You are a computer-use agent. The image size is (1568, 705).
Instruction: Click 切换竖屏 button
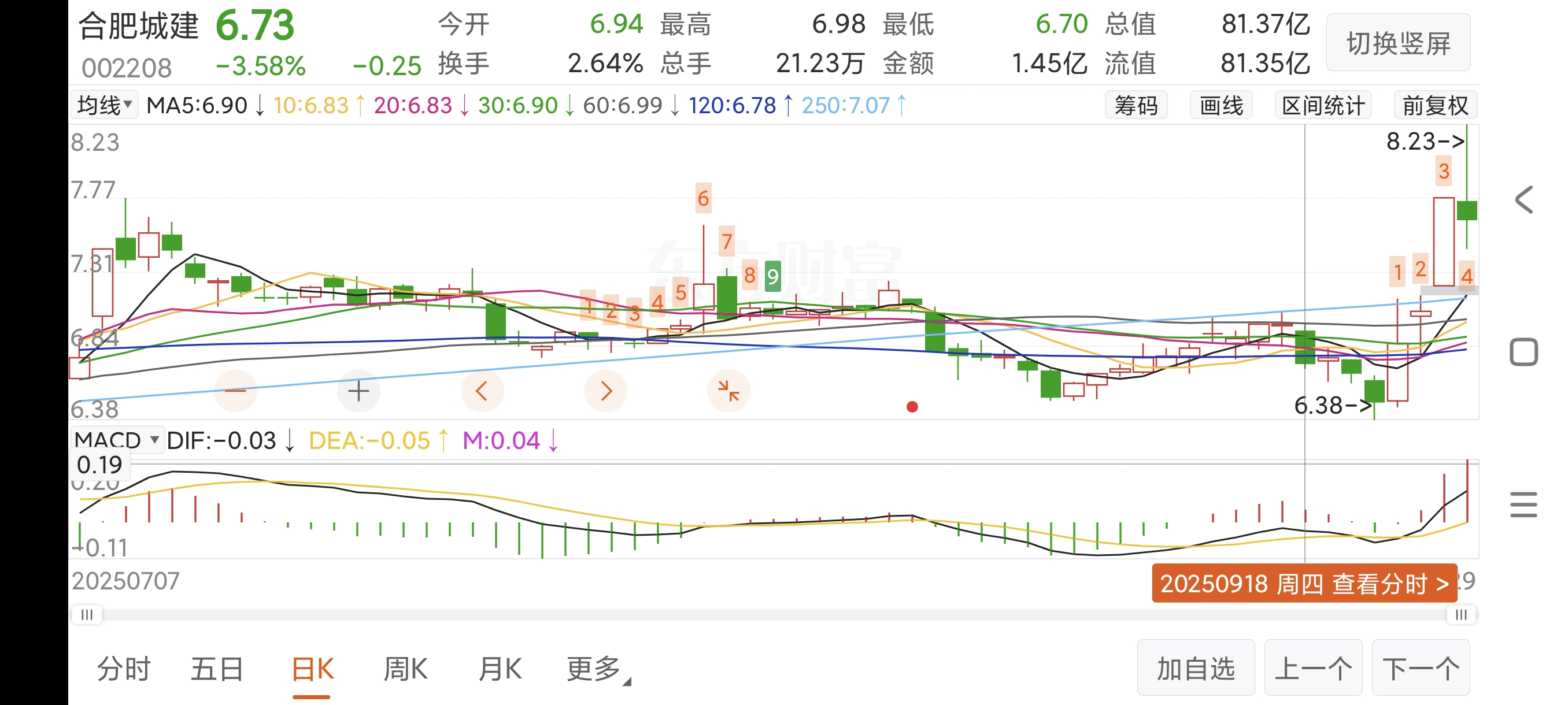(1397, 43)
